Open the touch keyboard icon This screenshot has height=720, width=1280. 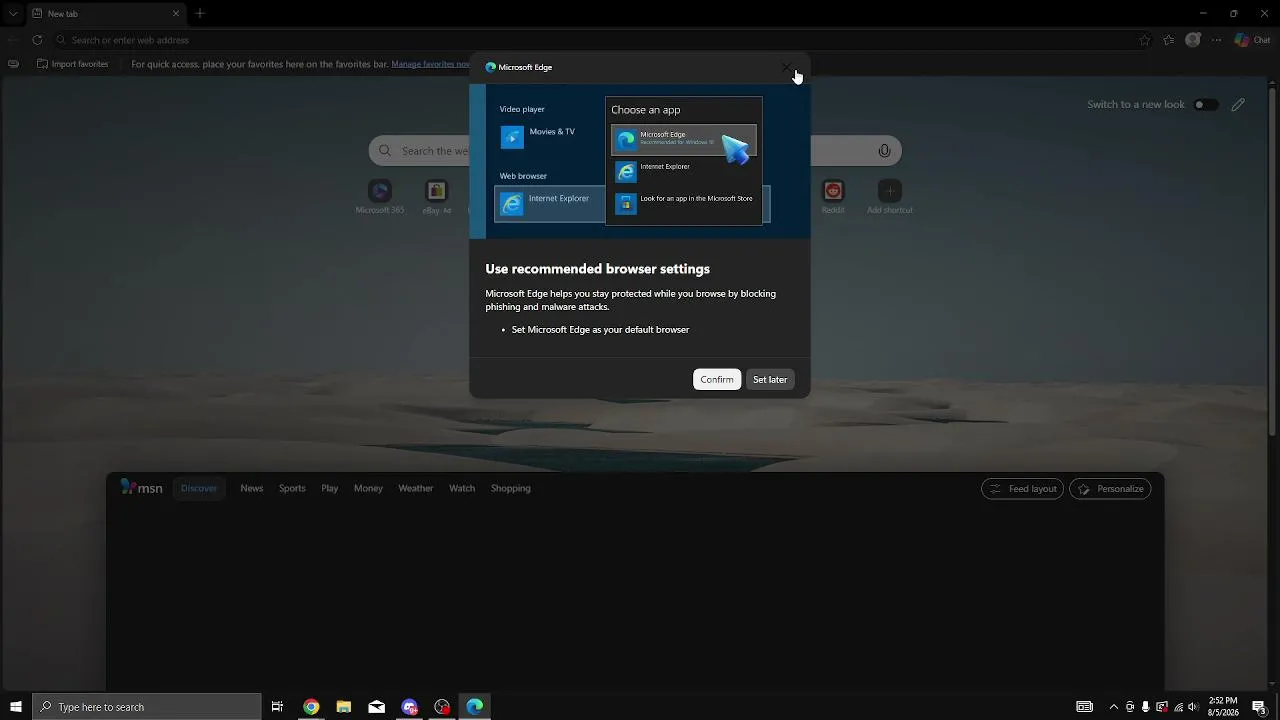tap(1085, 707)
